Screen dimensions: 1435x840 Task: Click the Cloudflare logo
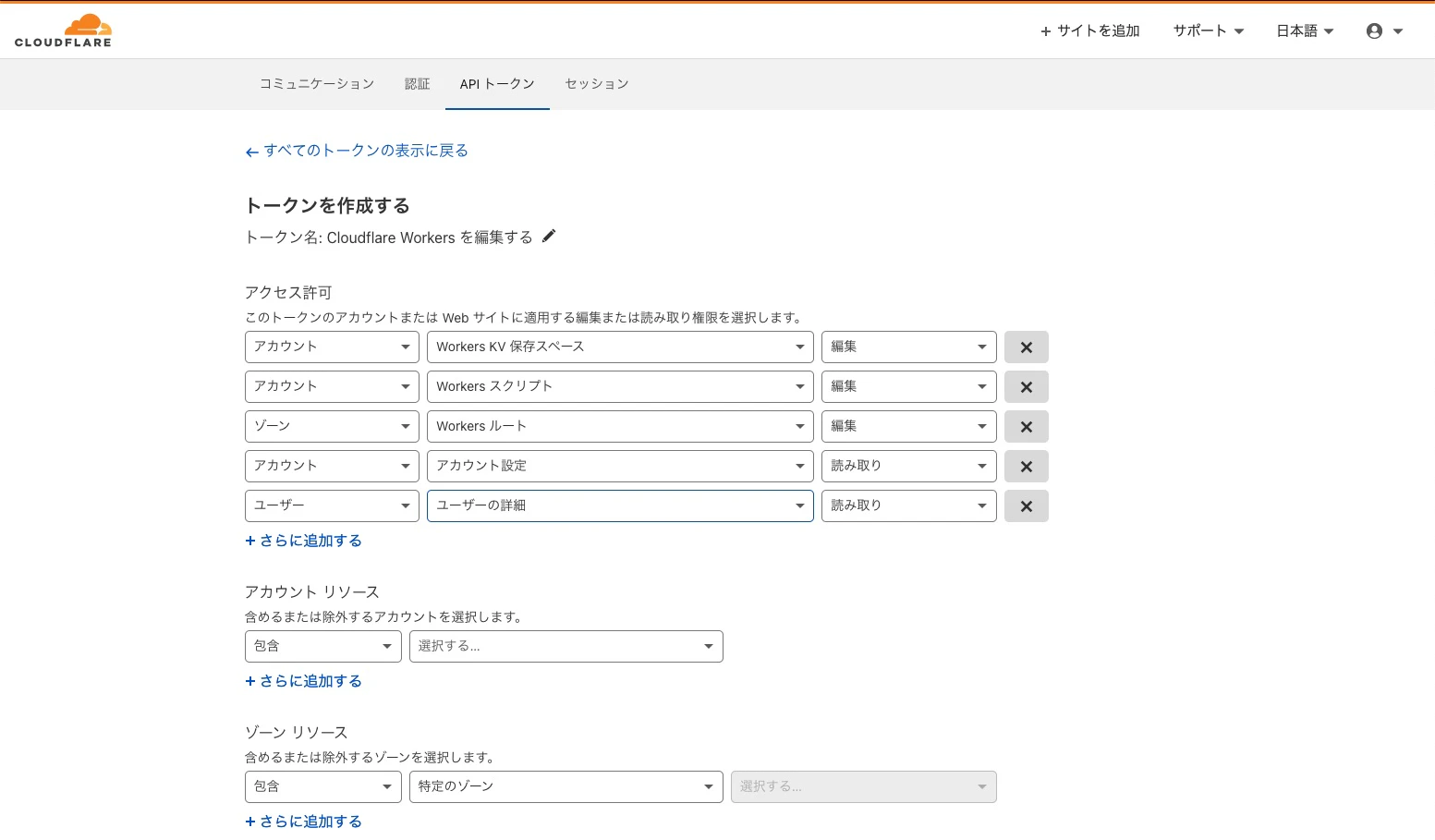pyautogui.click(x=63, y=30)
